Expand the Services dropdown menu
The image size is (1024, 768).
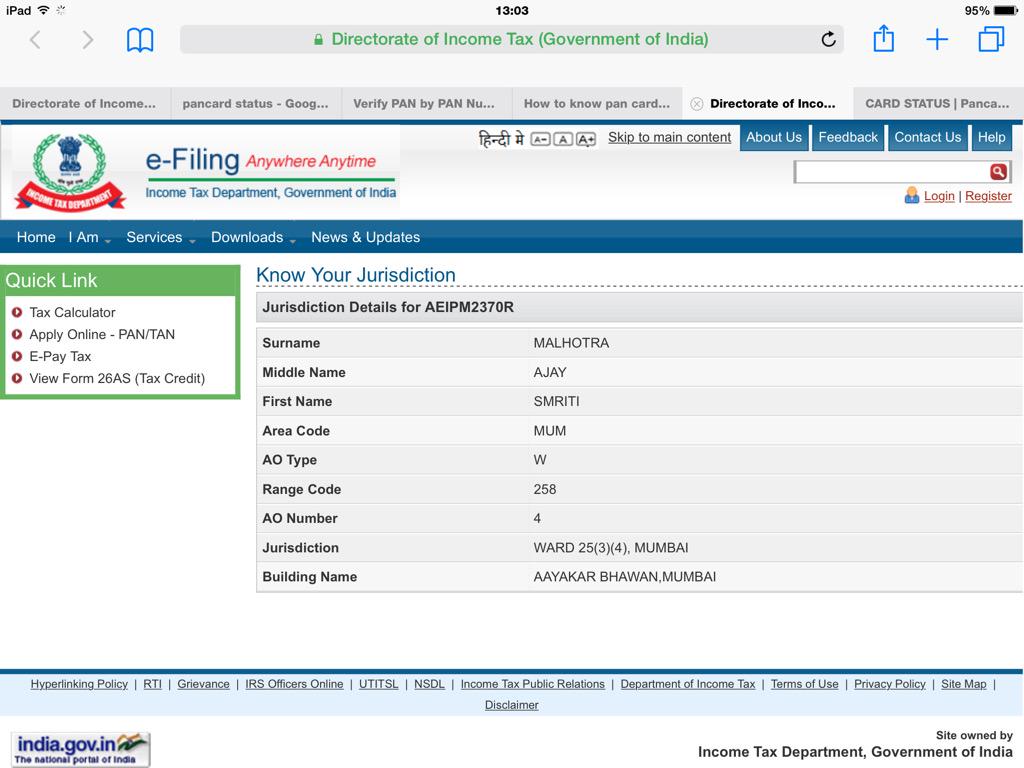(x=161, y=237)
